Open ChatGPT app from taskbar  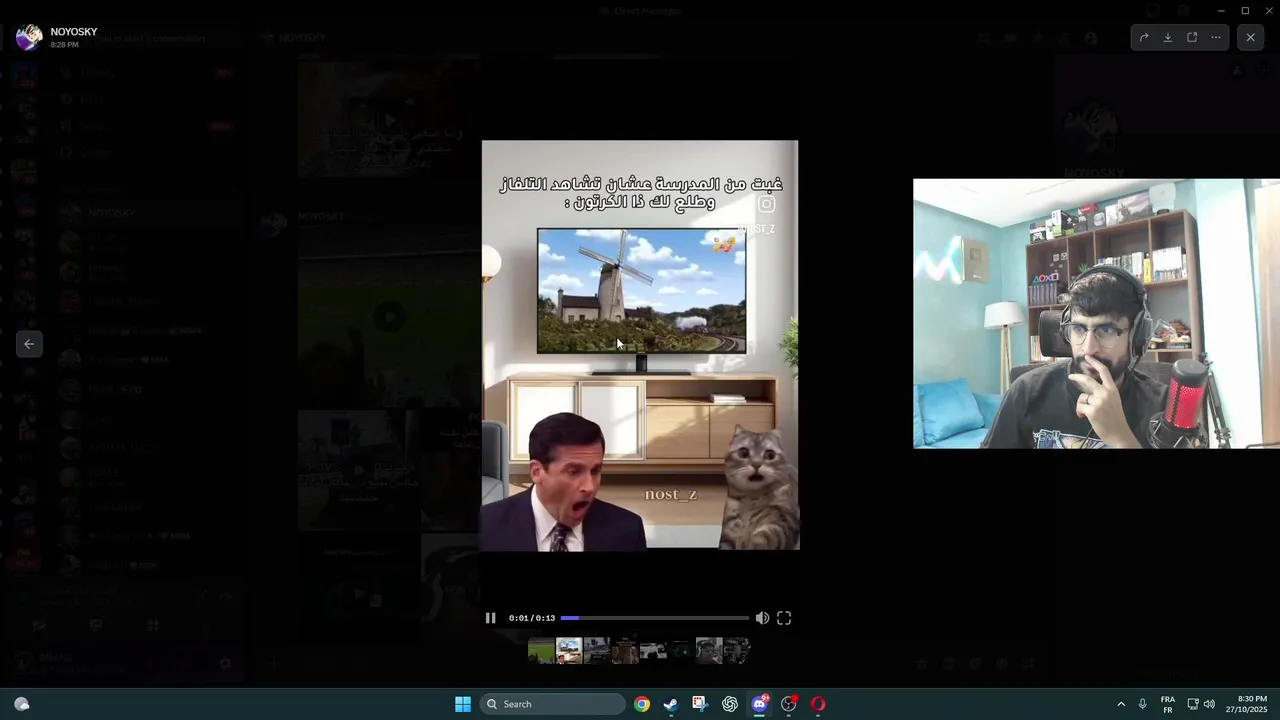[x=730, y=704]
